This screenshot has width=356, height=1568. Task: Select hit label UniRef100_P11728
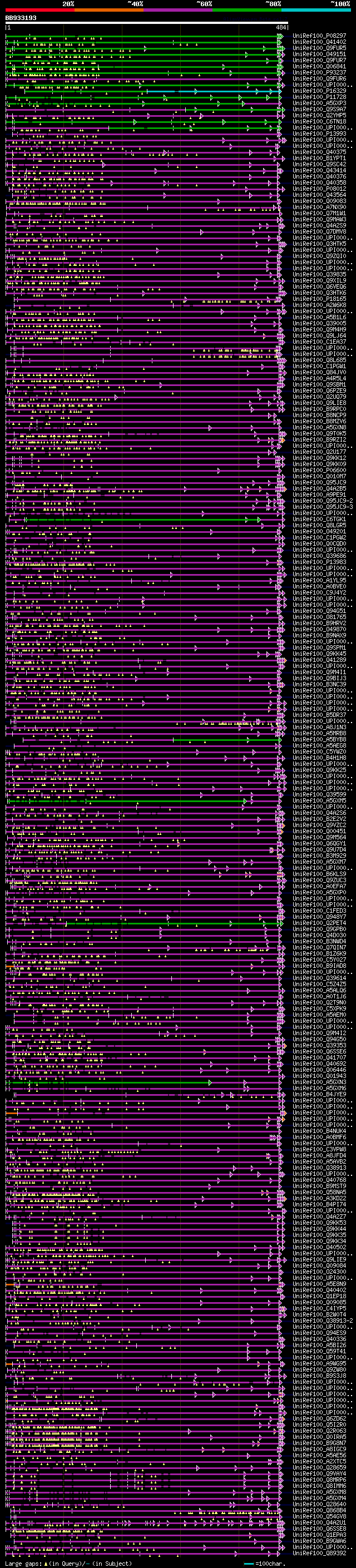point(319,97)
